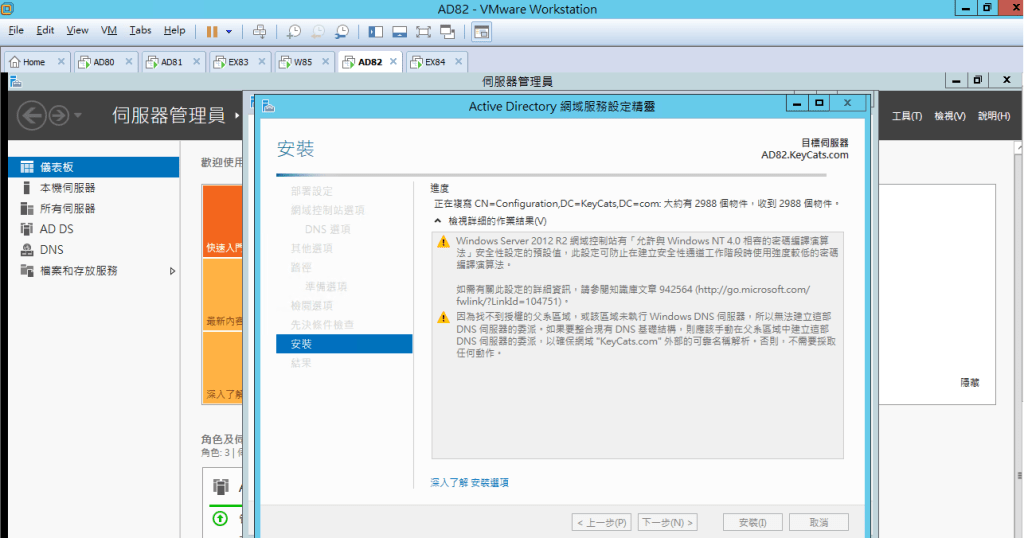Switch to the EX83 tab
The image size is (1024, 538).
click(x=238, y=62)
